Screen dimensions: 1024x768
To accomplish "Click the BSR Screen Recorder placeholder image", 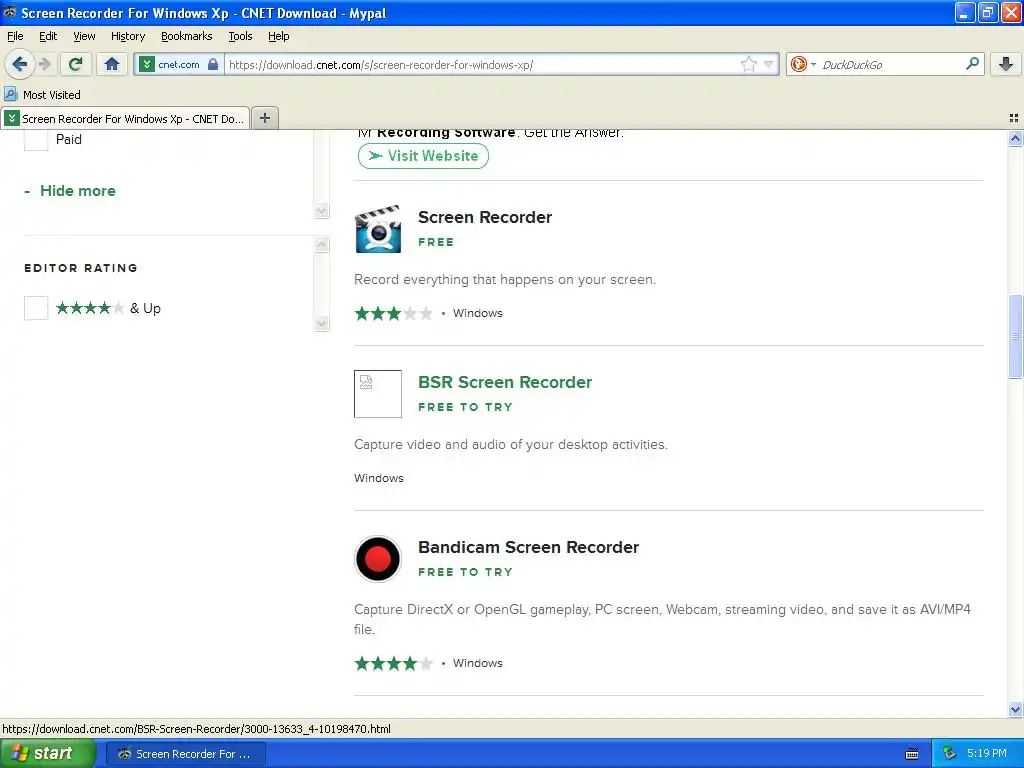I will pyautogui.click(x=378, y=394).
